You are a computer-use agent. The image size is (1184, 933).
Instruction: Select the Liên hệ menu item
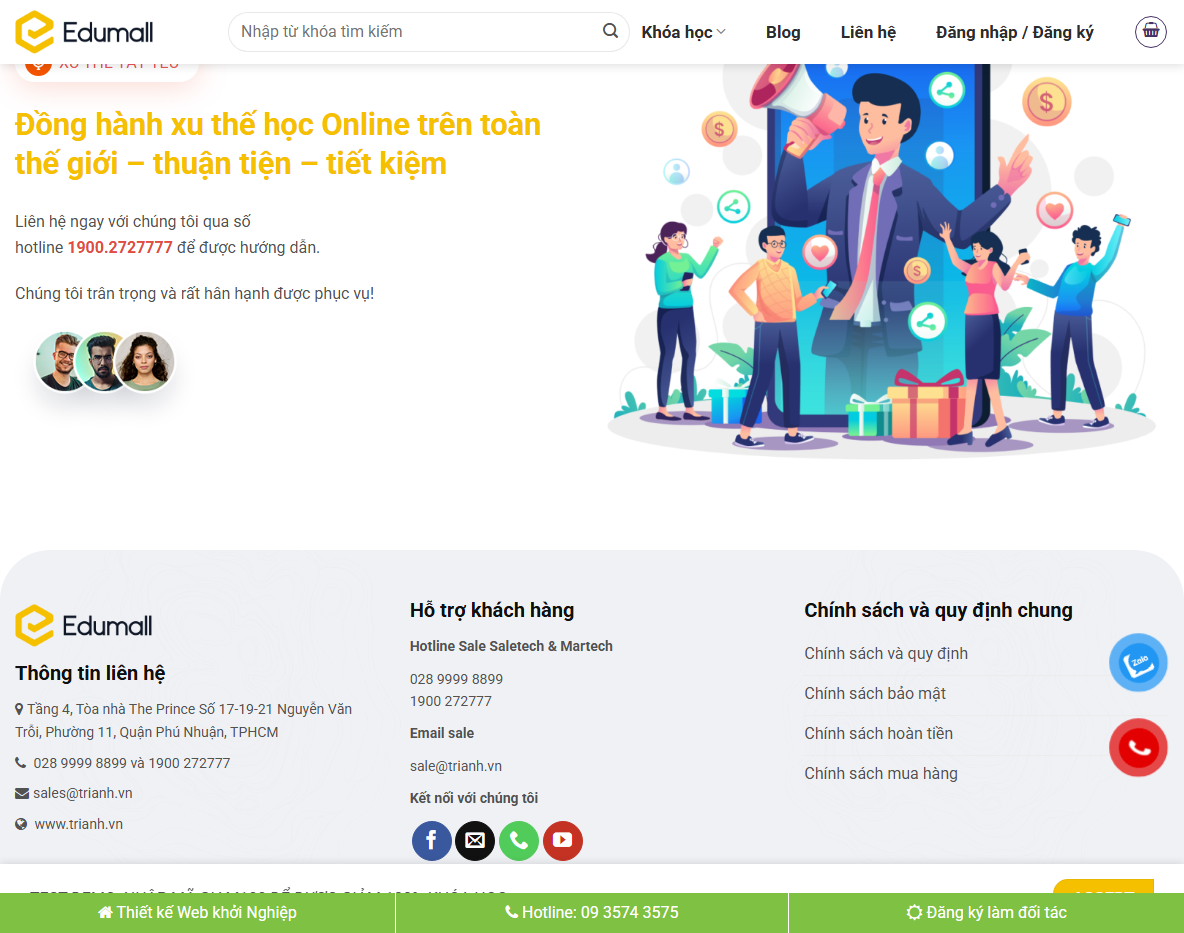[868, 31]
